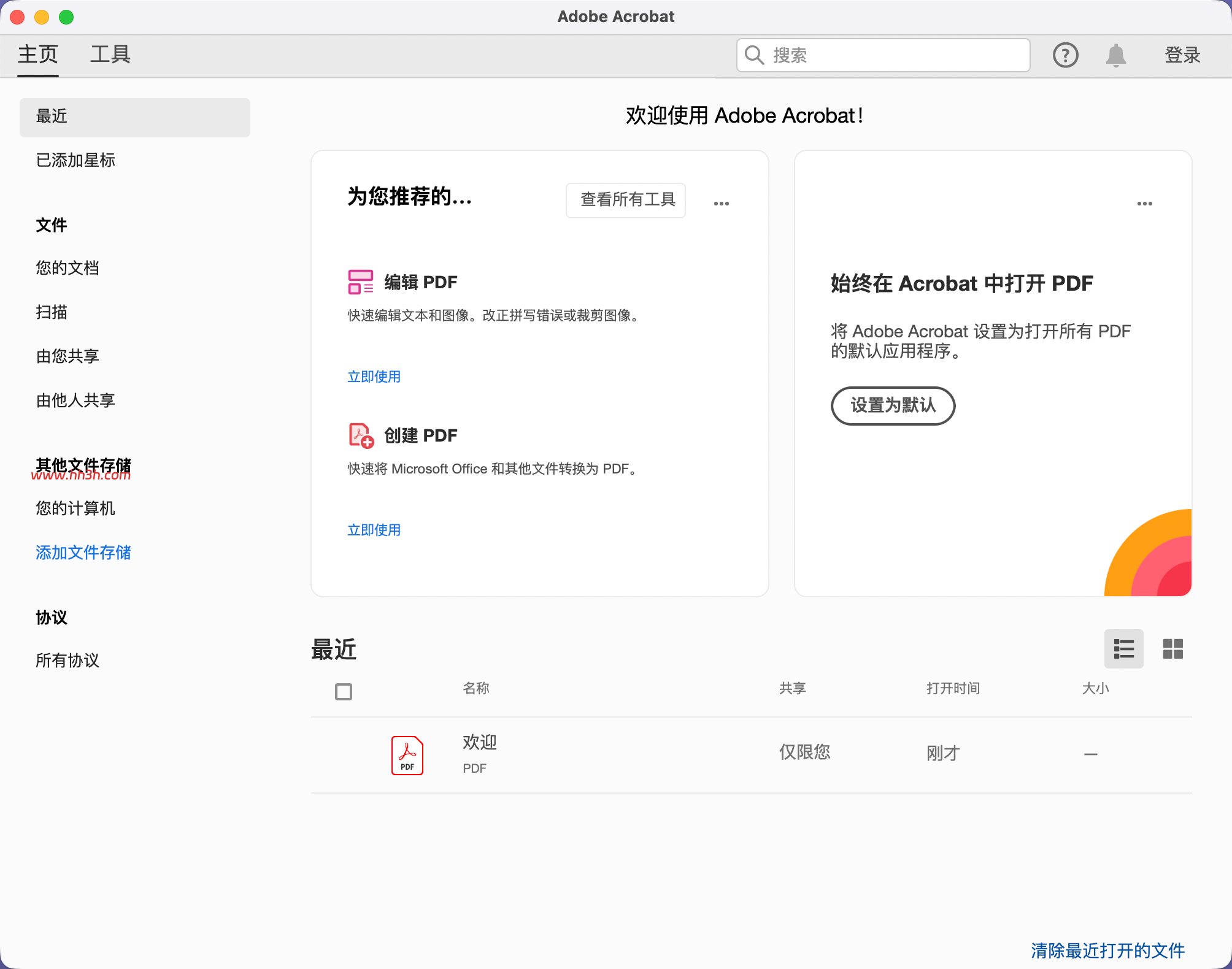Open the notifications bell icon
1232x969 pixels.
click(x=1116, y=55)
